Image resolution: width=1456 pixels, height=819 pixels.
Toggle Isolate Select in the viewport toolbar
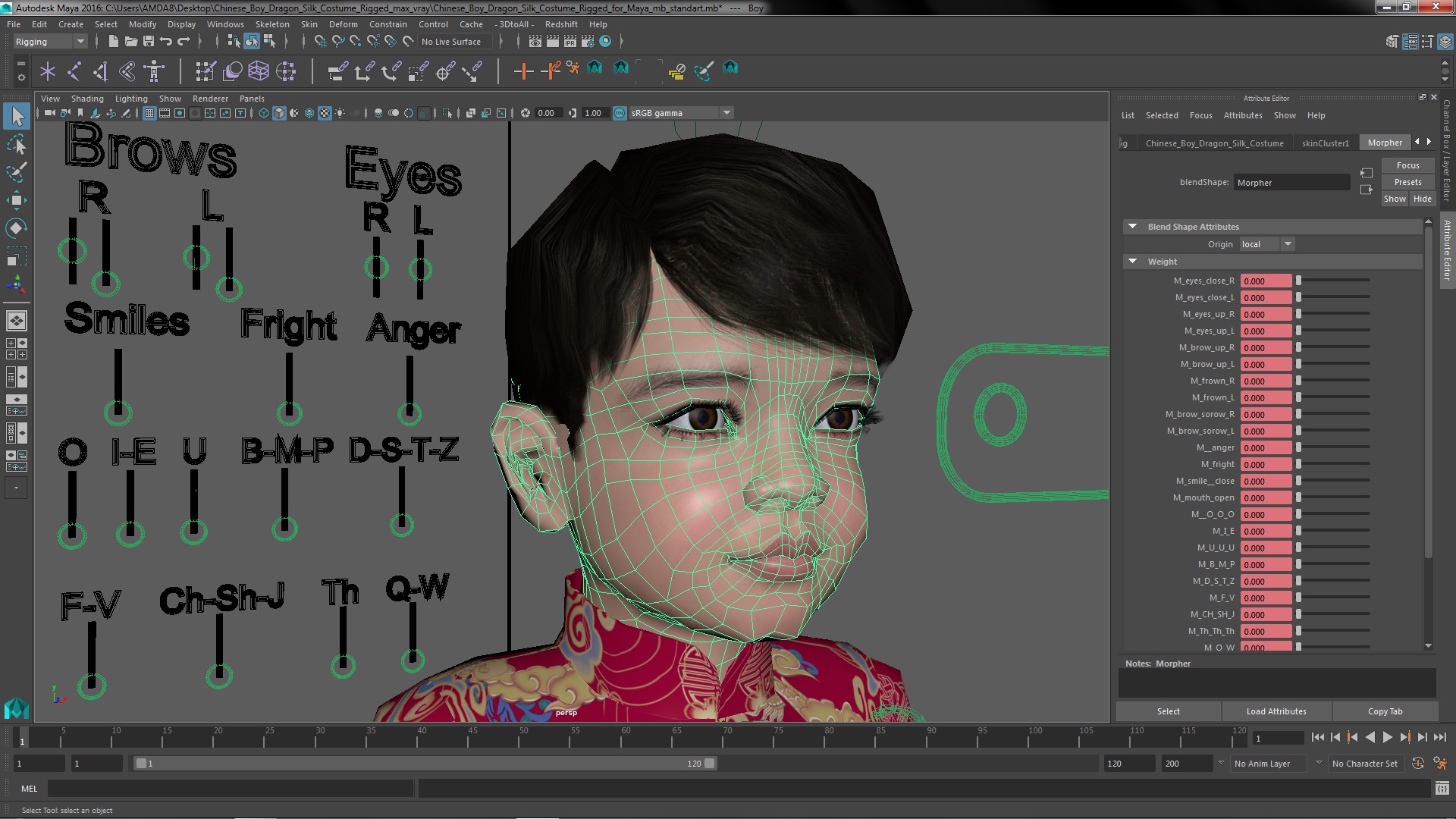[x=447, y=113]
